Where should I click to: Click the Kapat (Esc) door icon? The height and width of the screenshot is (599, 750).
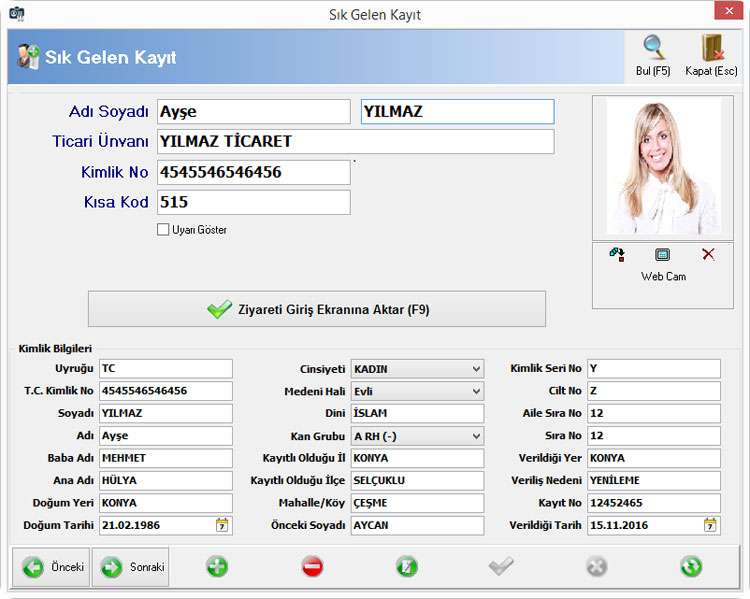point(711,48)
